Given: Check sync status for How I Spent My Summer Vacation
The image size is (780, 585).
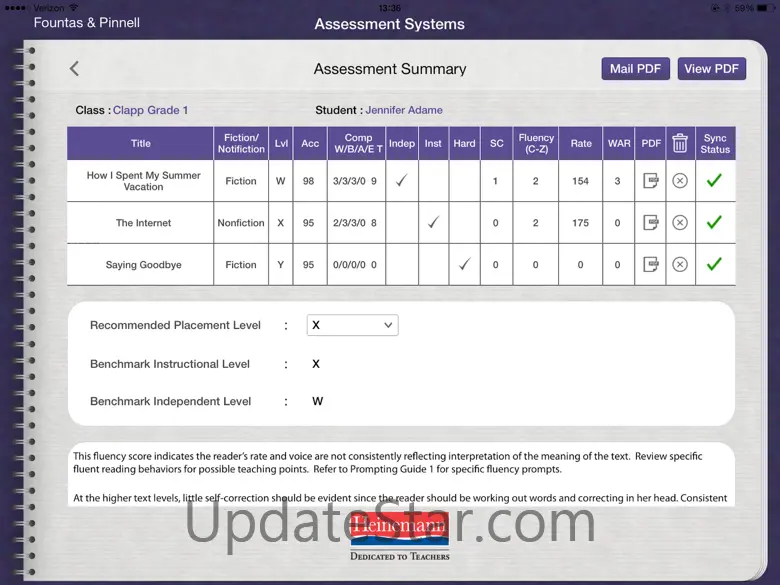Looking at the screenshot, I should [x=714, y=180].
